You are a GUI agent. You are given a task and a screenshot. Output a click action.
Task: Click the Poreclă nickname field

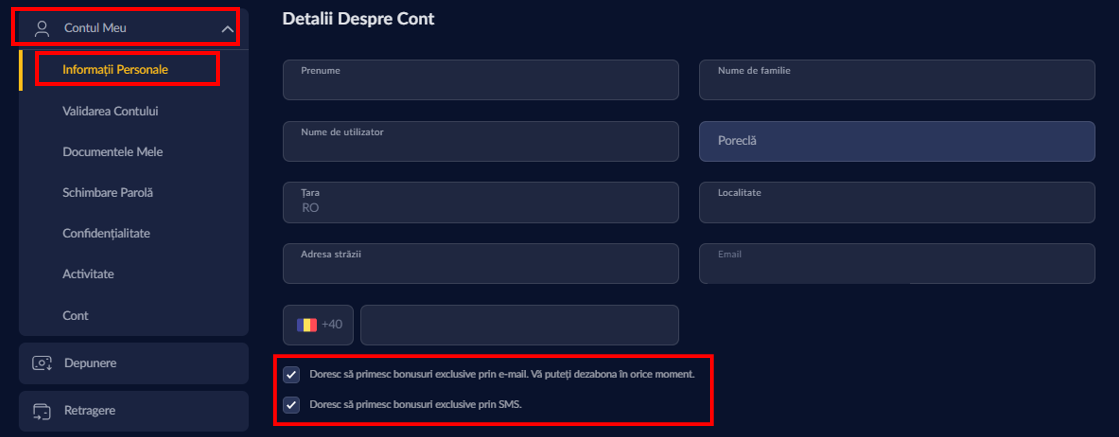pyautogui.click(x=896, y=142)
